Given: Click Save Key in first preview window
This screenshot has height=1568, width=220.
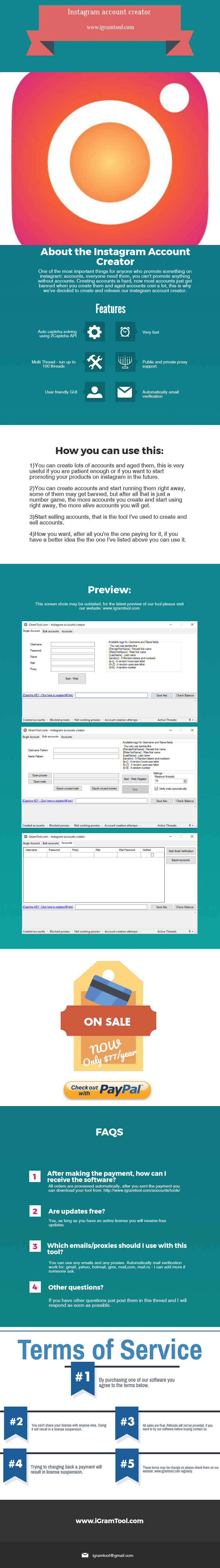Looking at the screenshot, I should tap(161, 695).
